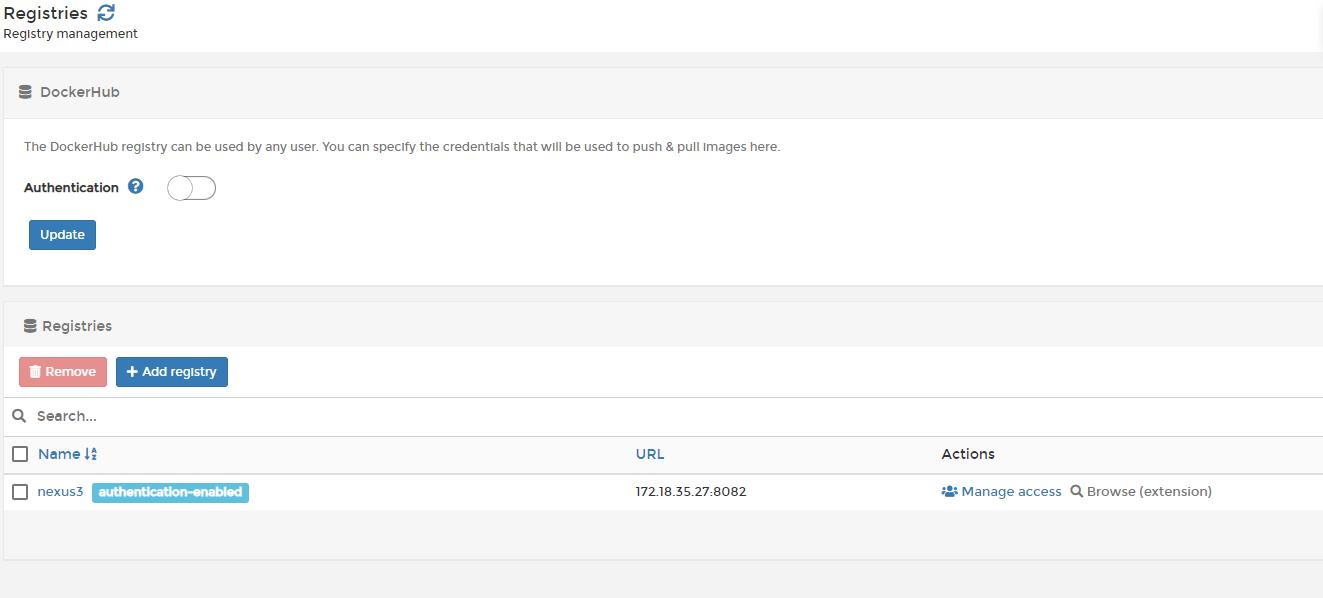Click the red Remove button
1323x598 pixels.
(63, 372)
